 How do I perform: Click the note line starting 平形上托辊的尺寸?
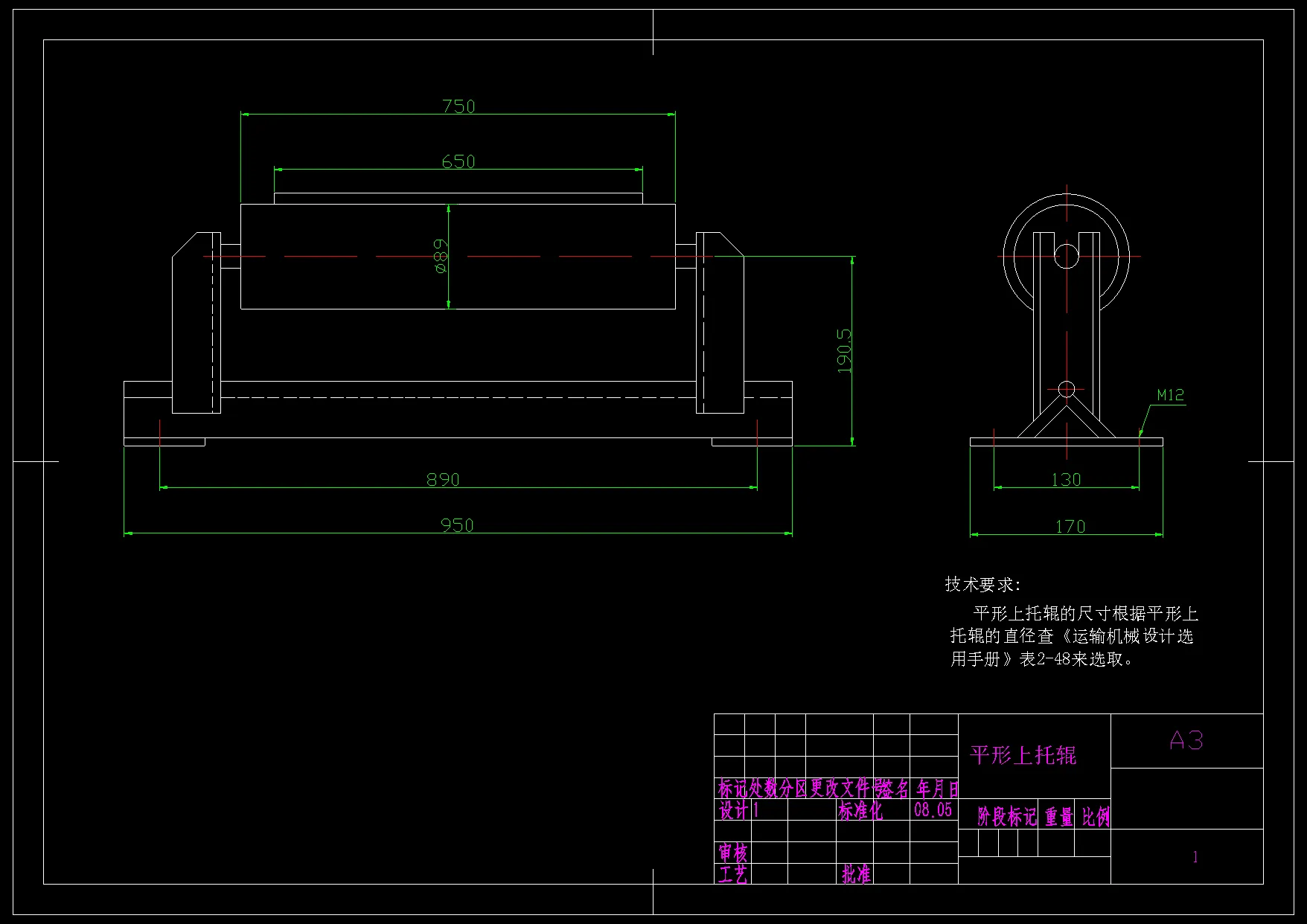coord(1086,614)
